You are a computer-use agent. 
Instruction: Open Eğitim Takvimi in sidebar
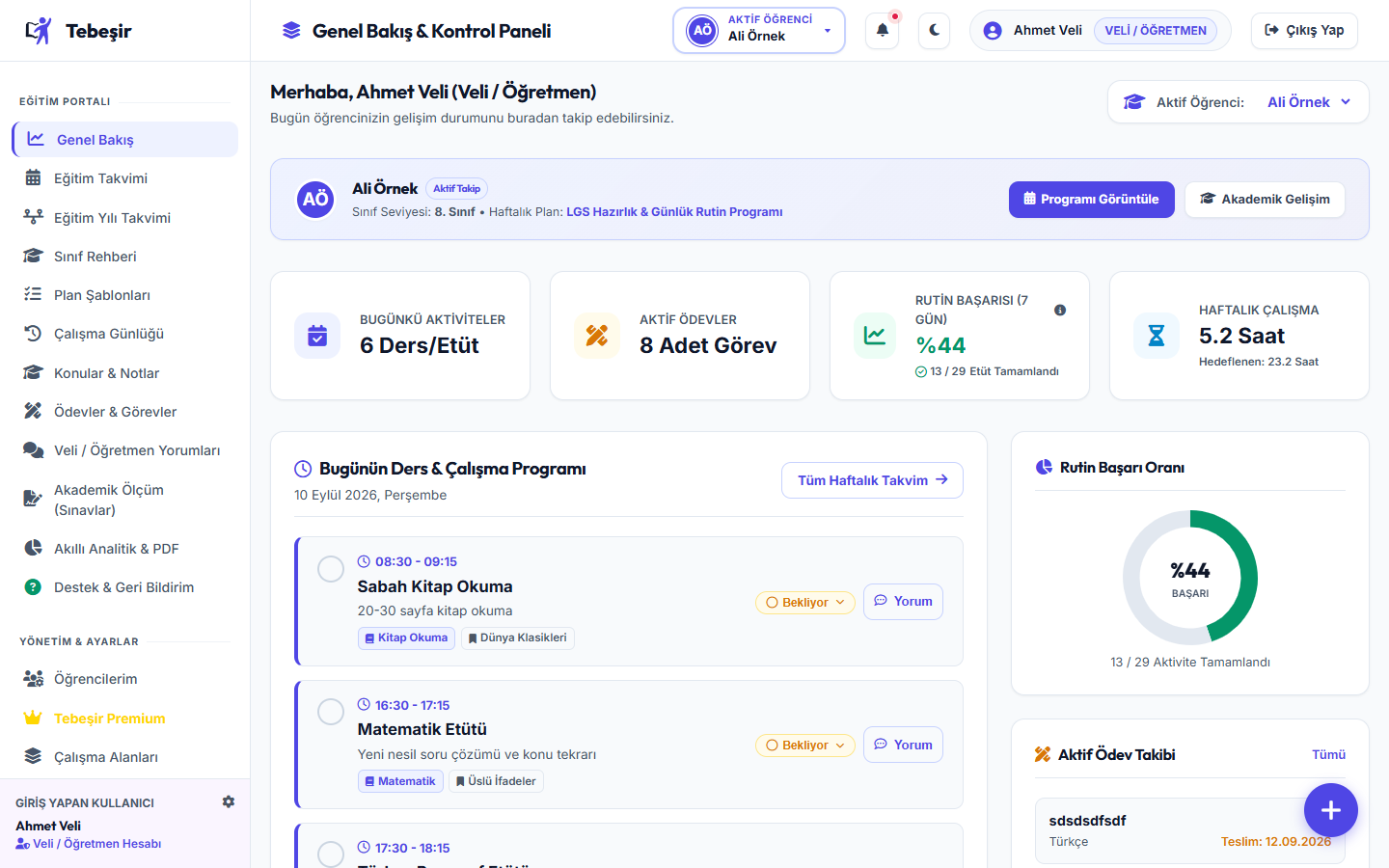pos(125,178)
